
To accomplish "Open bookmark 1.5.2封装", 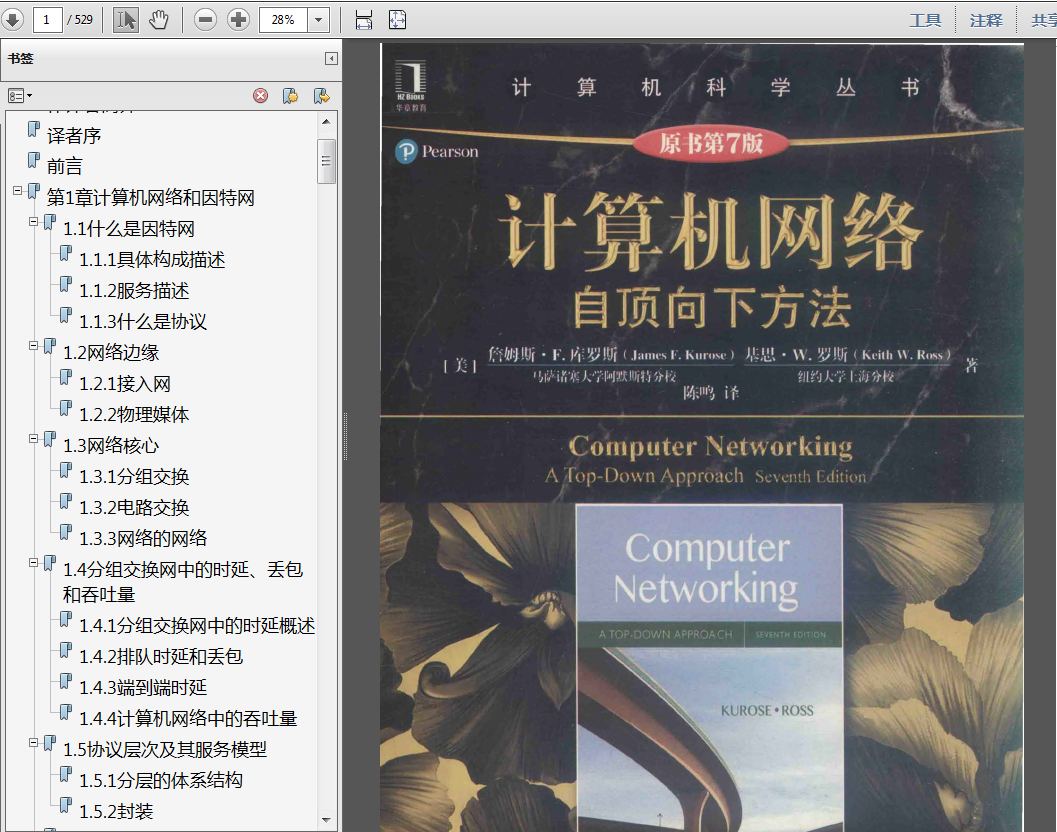I will (116, 812).
